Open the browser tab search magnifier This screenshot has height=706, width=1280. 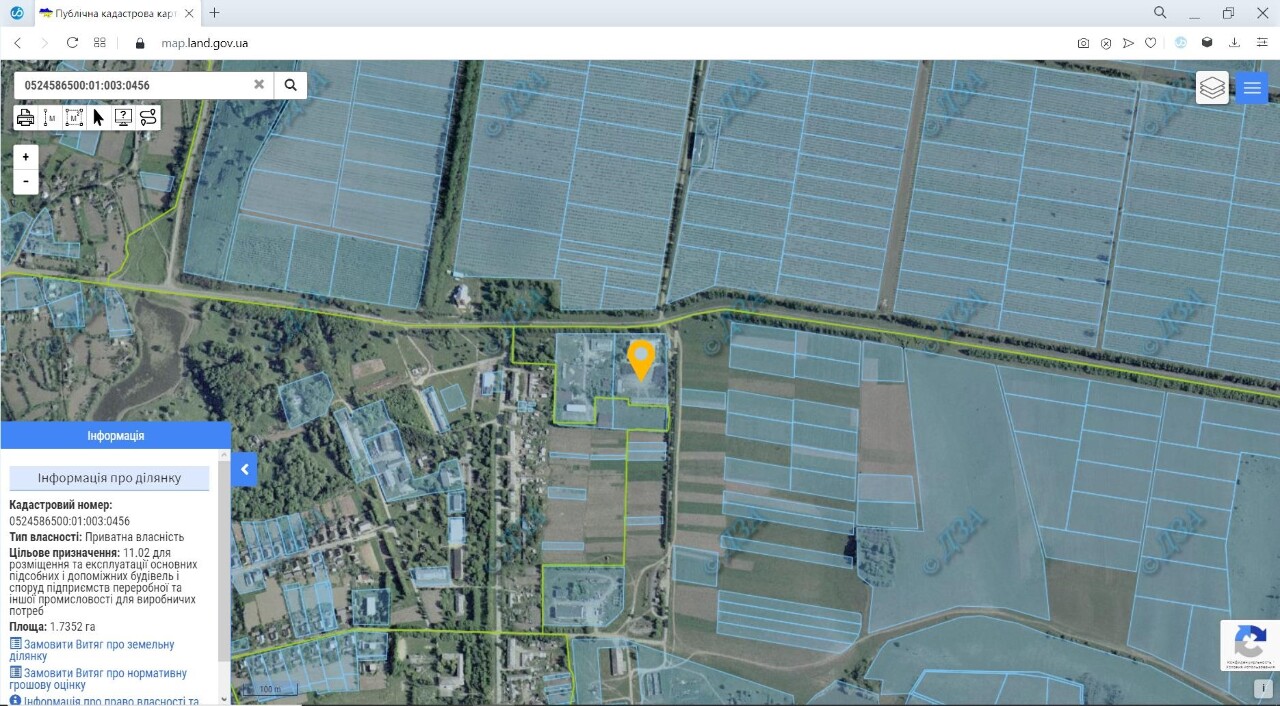point(1160,13)
